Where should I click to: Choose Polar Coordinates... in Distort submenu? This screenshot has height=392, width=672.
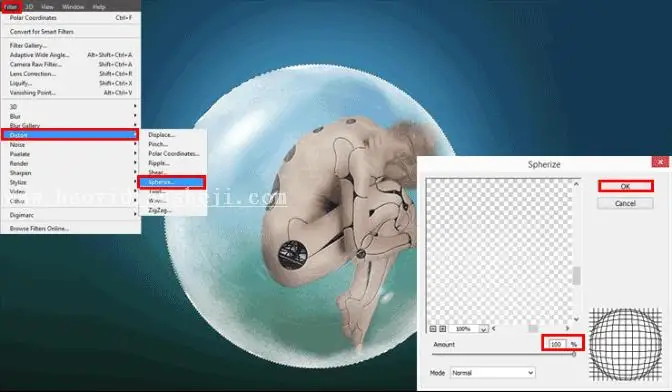(x=173, y=153)
